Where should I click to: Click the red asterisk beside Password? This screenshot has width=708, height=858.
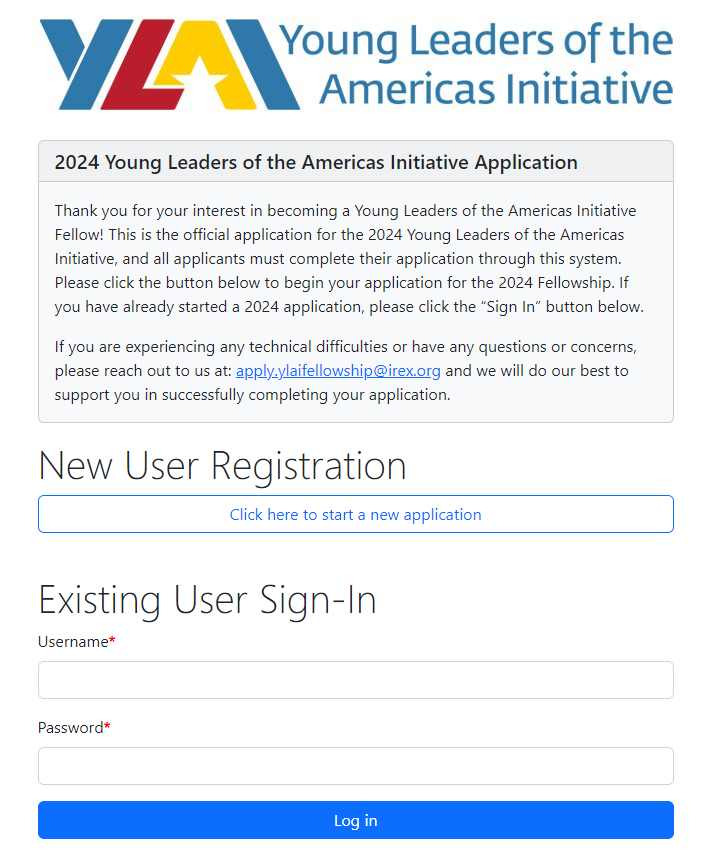(107, 728)
